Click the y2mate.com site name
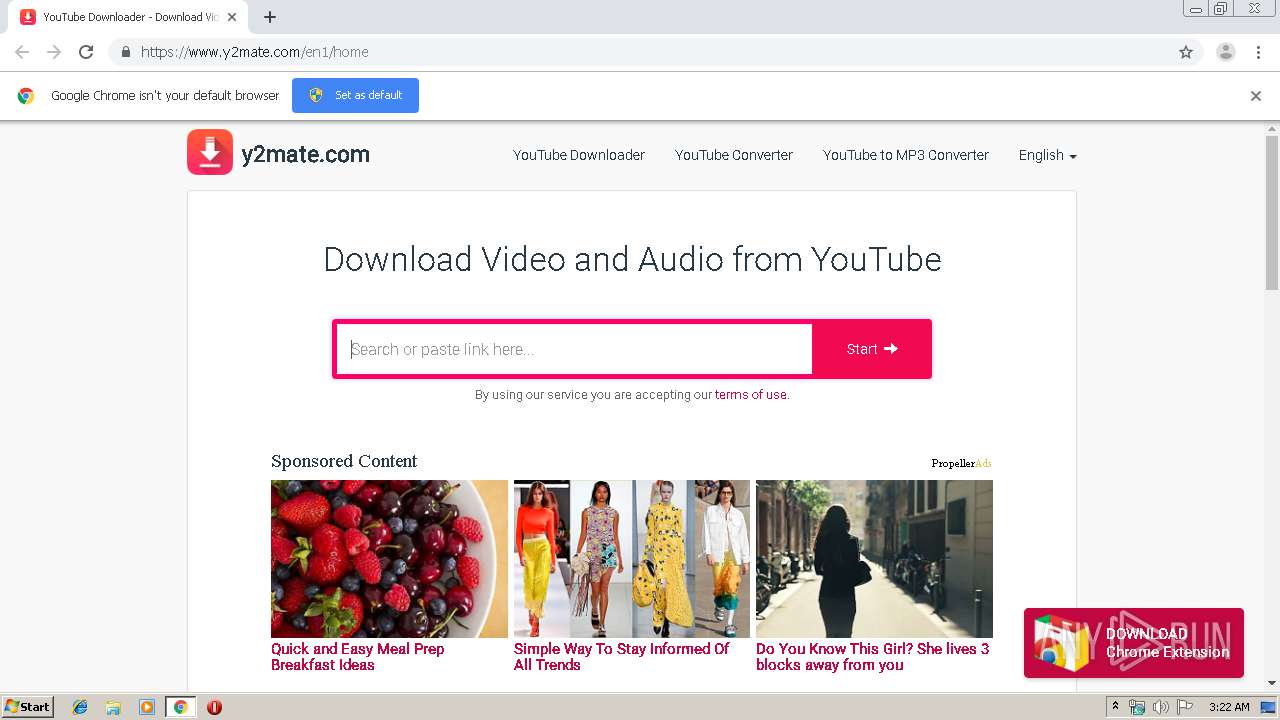 point(306,154)
